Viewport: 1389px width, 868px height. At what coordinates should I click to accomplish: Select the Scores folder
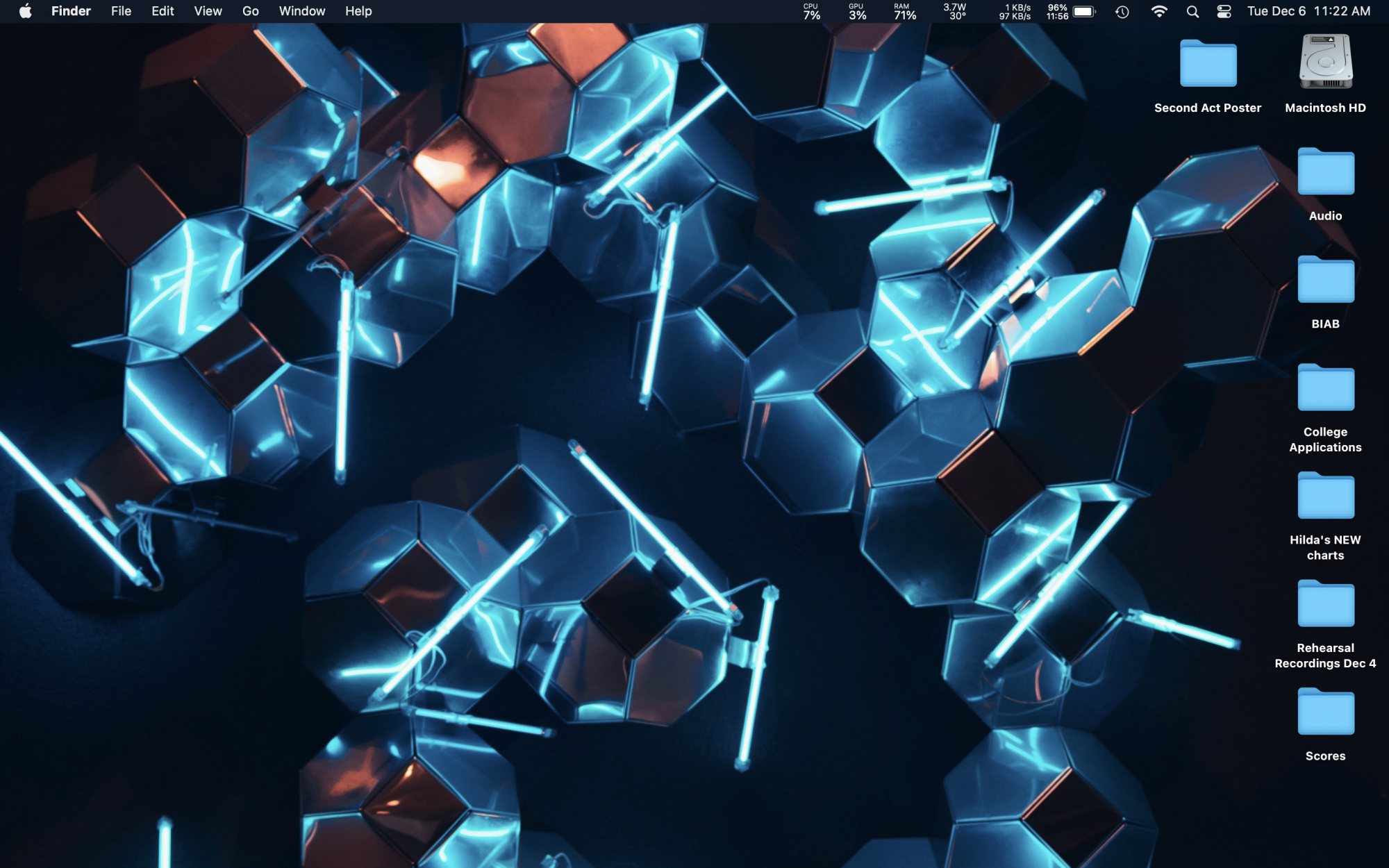pos(1325,712)
